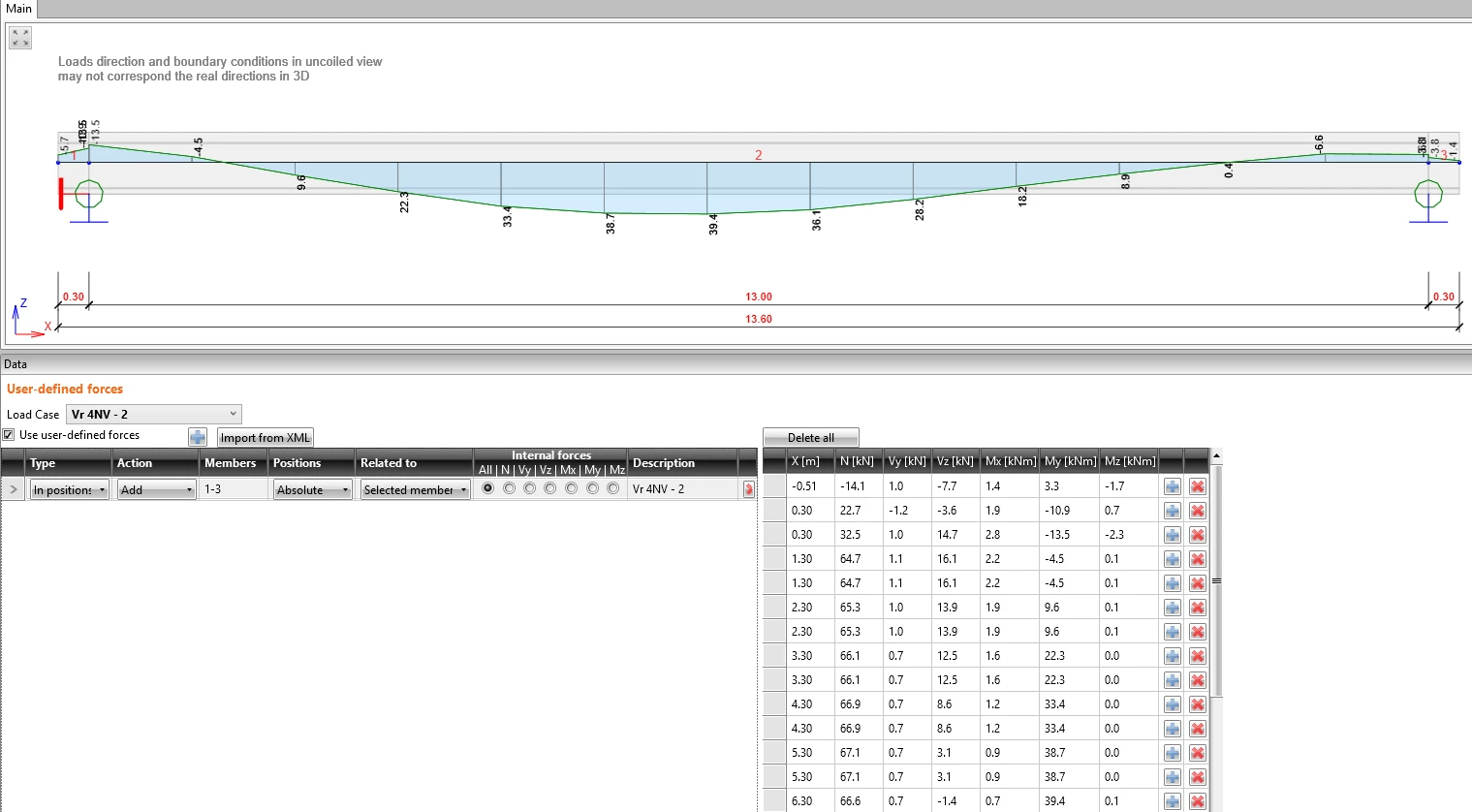Click the Mz cell with value -2.3
Screen dimensions: 1472x812
click(1129, 535)
